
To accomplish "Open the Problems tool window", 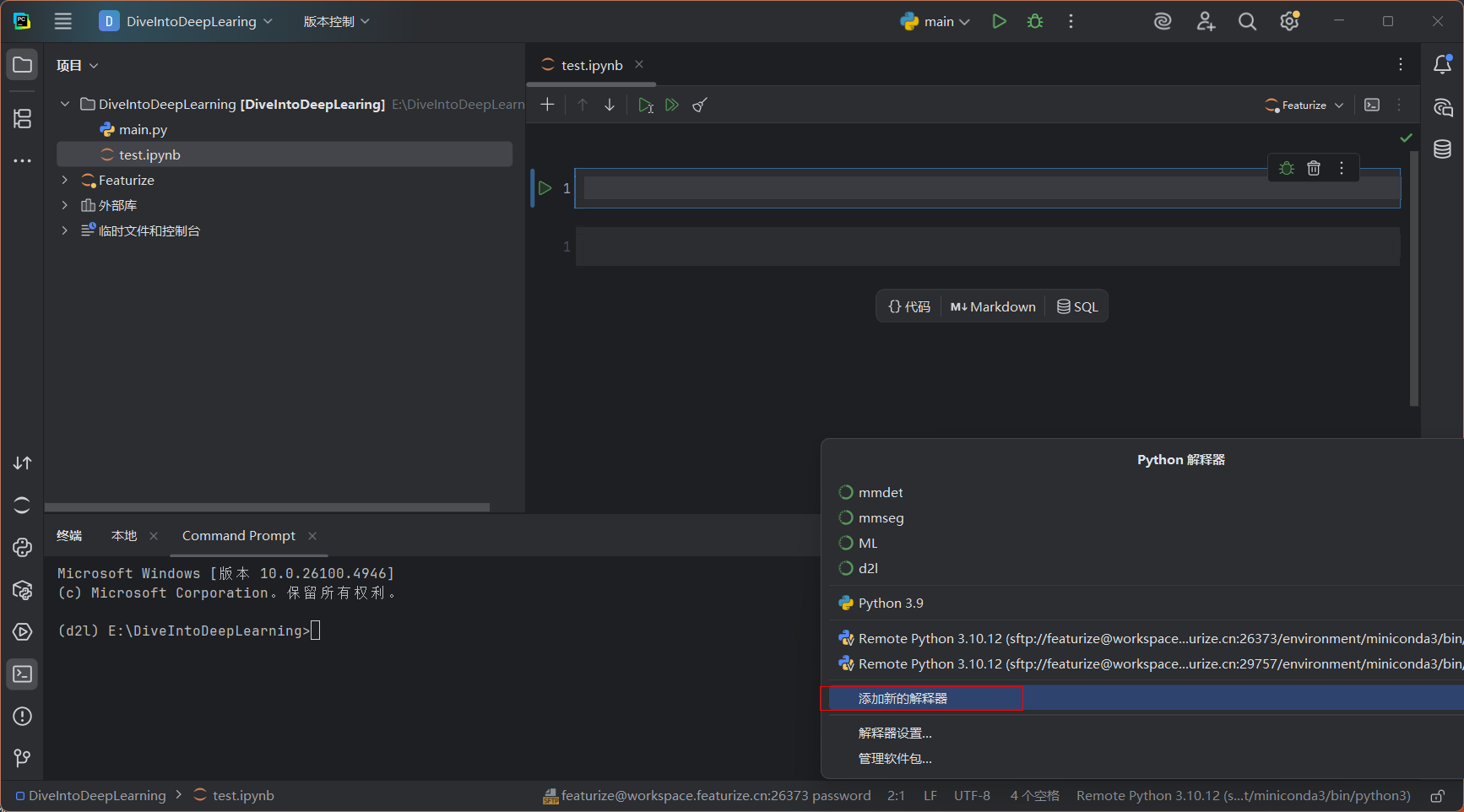I will coord(23,717).
